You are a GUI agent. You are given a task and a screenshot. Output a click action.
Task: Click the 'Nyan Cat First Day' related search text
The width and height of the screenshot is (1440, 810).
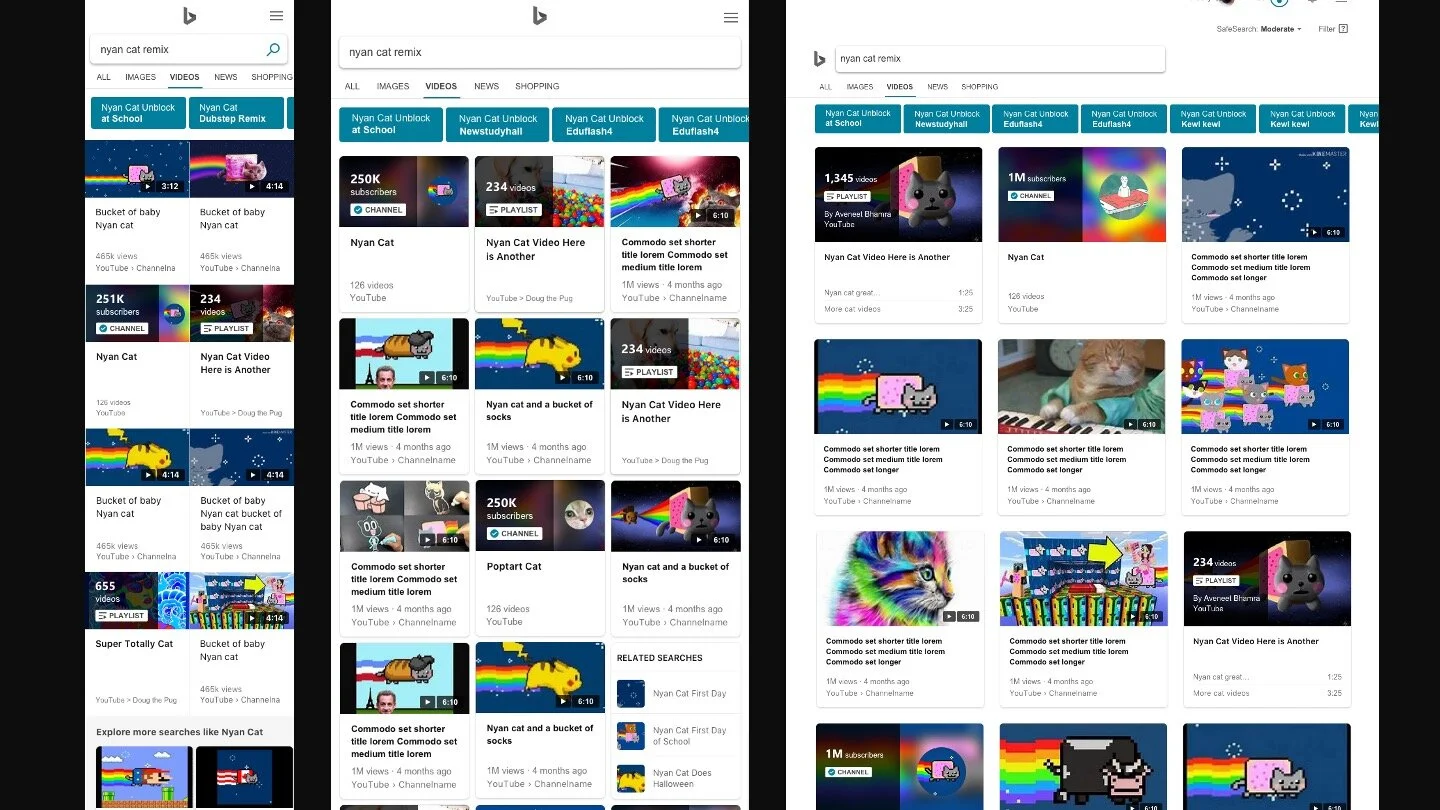coord(690,694)
